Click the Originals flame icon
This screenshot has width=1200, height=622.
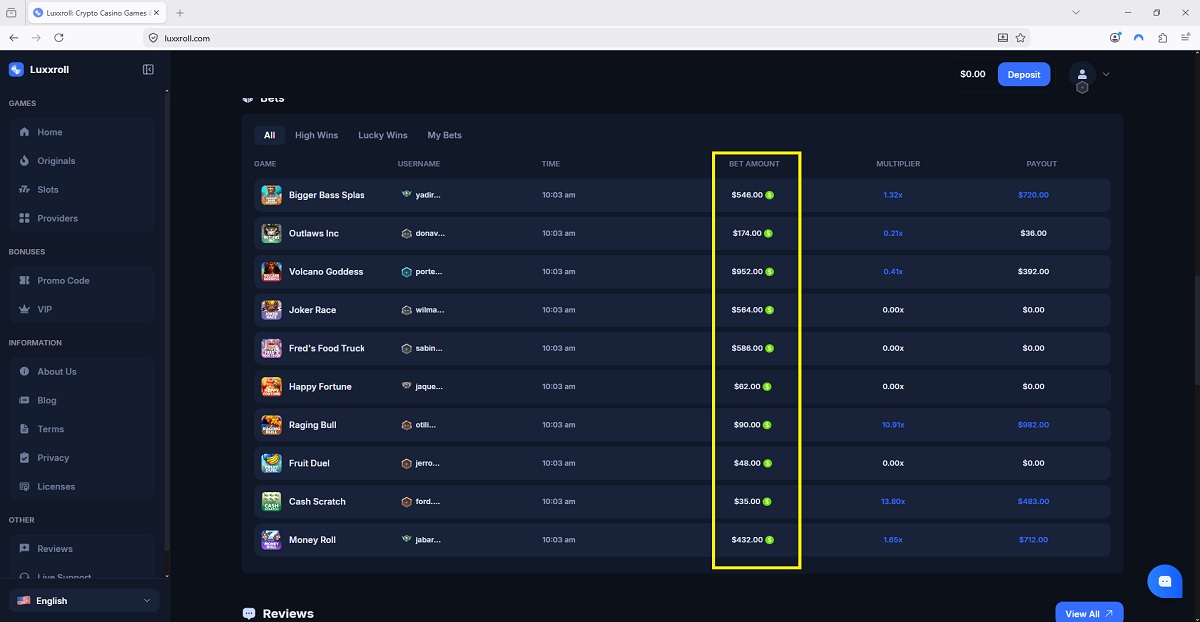pyautogui.click(x=25, y=161)
